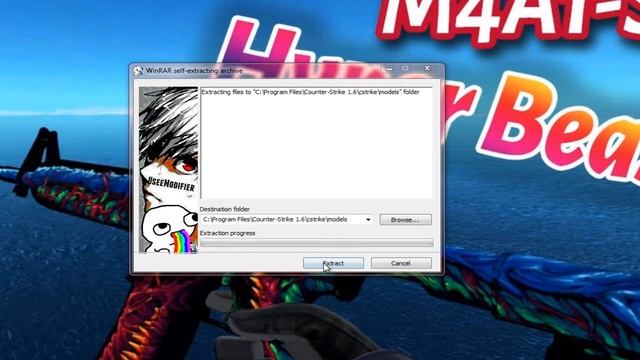Click the Extract button
Image resolution: width=640 pixels, height=360 pixels.
click(333, 263)
